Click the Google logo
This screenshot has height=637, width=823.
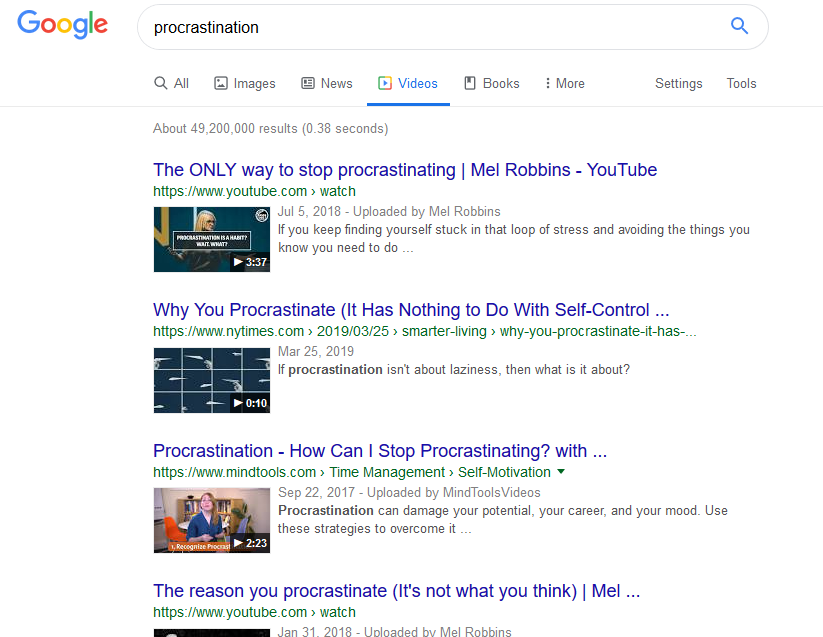tap(62, 25)
